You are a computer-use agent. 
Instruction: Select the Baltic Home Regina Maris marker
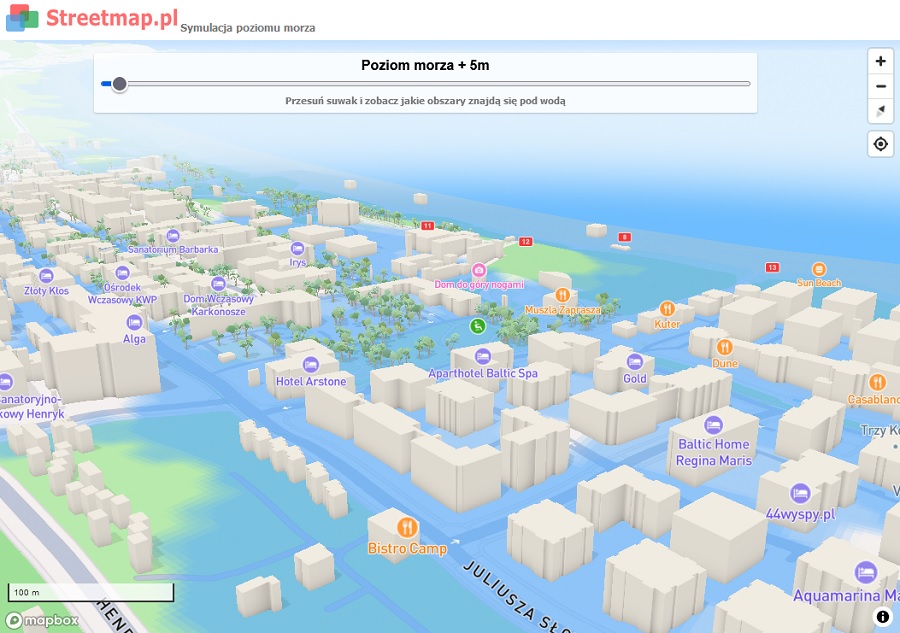[x=713, y=424]
